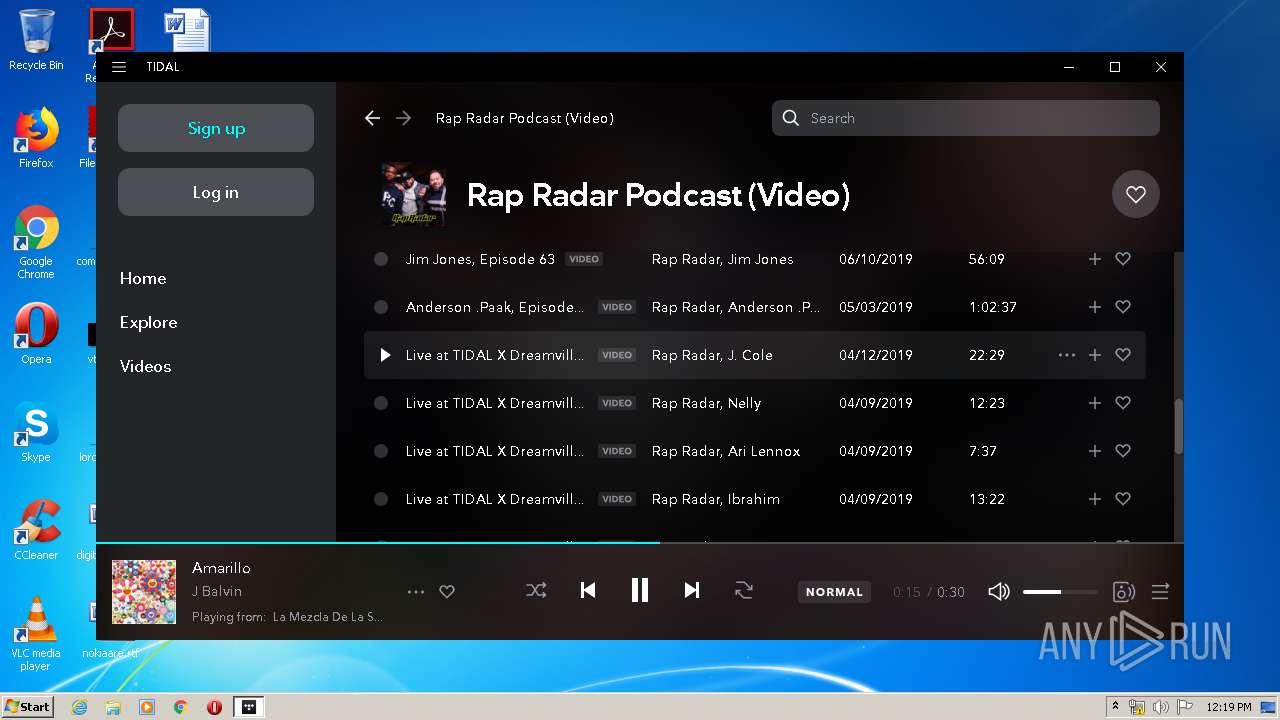Open Explore in the sidebar

148,322
